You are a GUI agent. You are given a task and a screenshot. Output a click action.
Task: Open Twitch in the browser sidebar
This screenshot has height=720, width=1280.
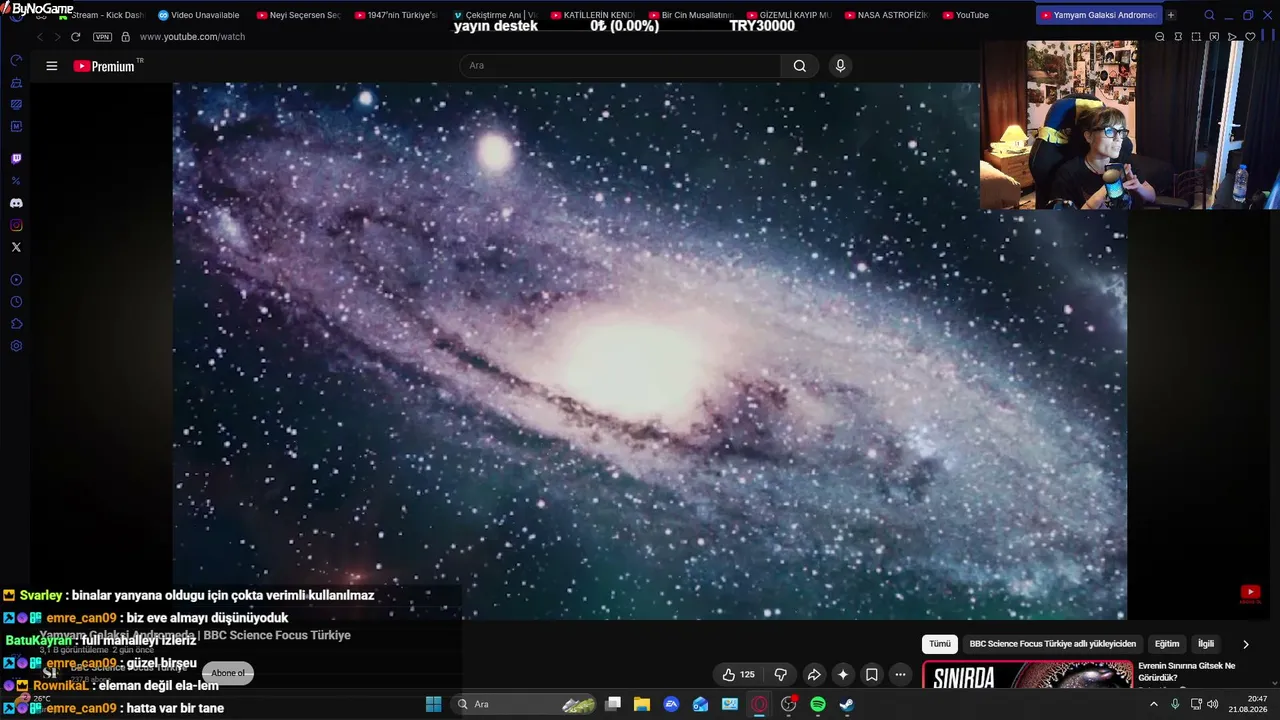coord(16,159)
